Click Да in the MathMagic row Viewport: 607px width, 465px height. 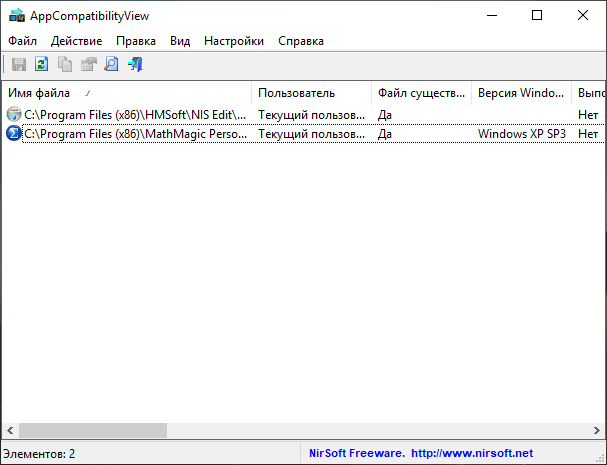click(x=385, y=134)
